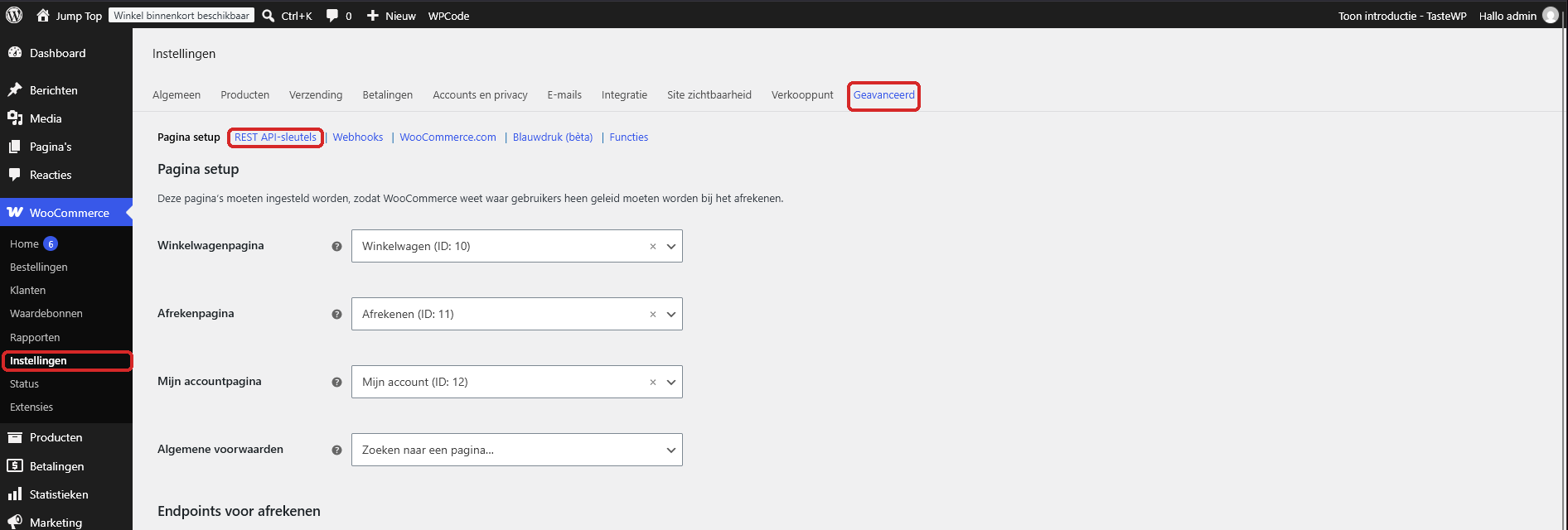This screenshot has width=1568, height=530.
Task: Switch to the Producten settings tab
Action: [244, 94]
